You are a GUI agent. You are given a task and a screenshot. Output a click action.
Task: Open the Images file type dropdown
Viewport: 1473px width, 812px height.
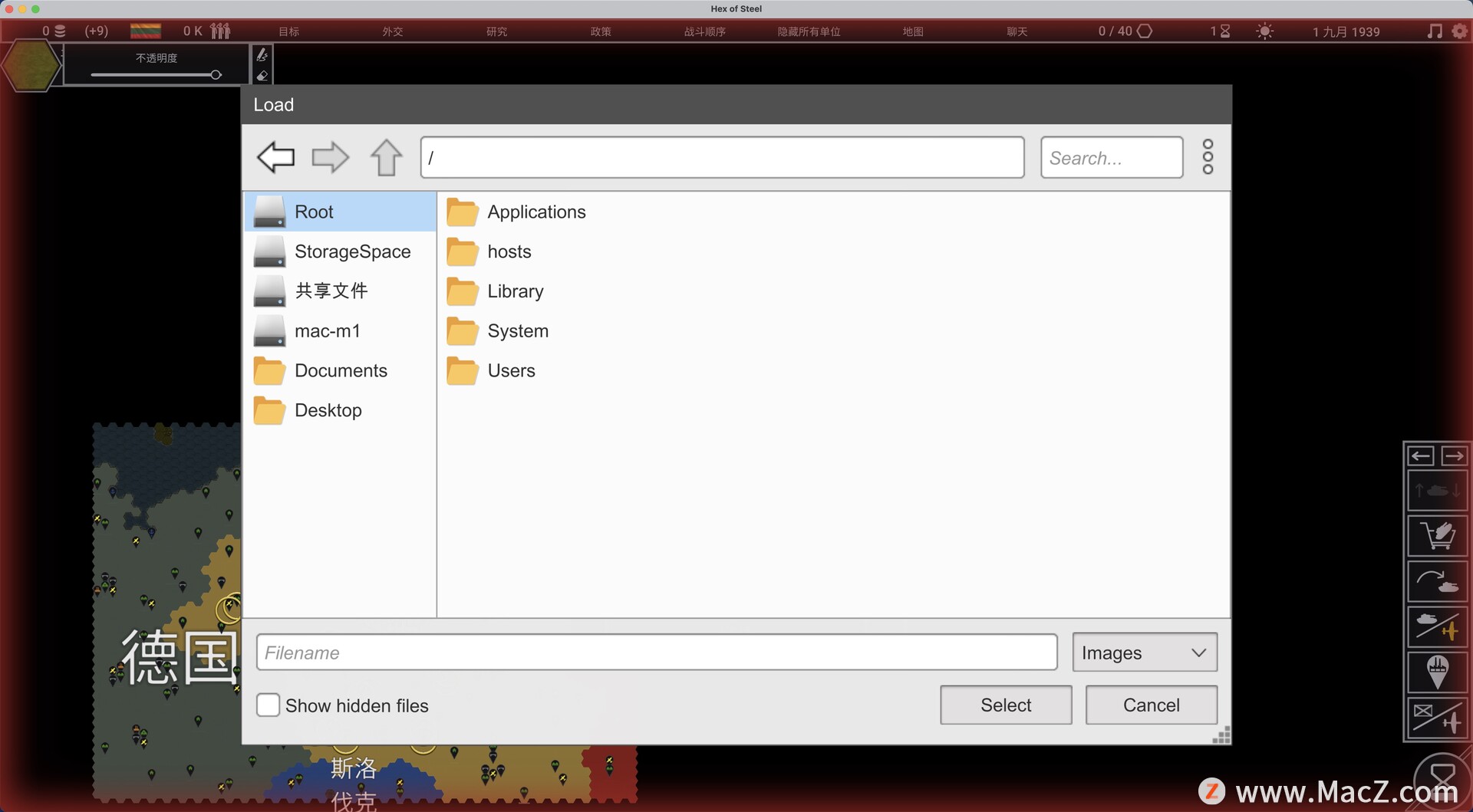tap(1145, 653)
